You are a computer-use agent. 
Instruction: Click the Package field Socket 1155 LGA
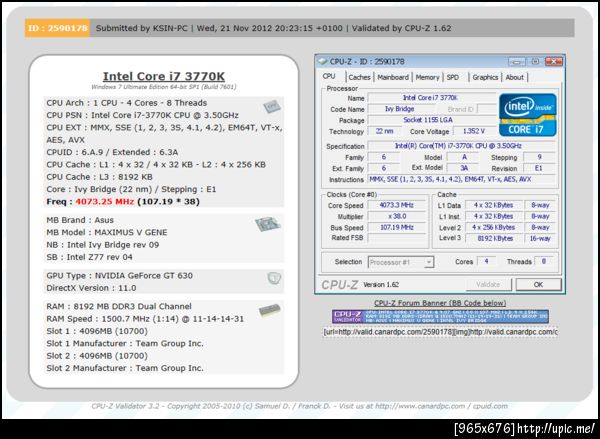click(x=431, y=120)
